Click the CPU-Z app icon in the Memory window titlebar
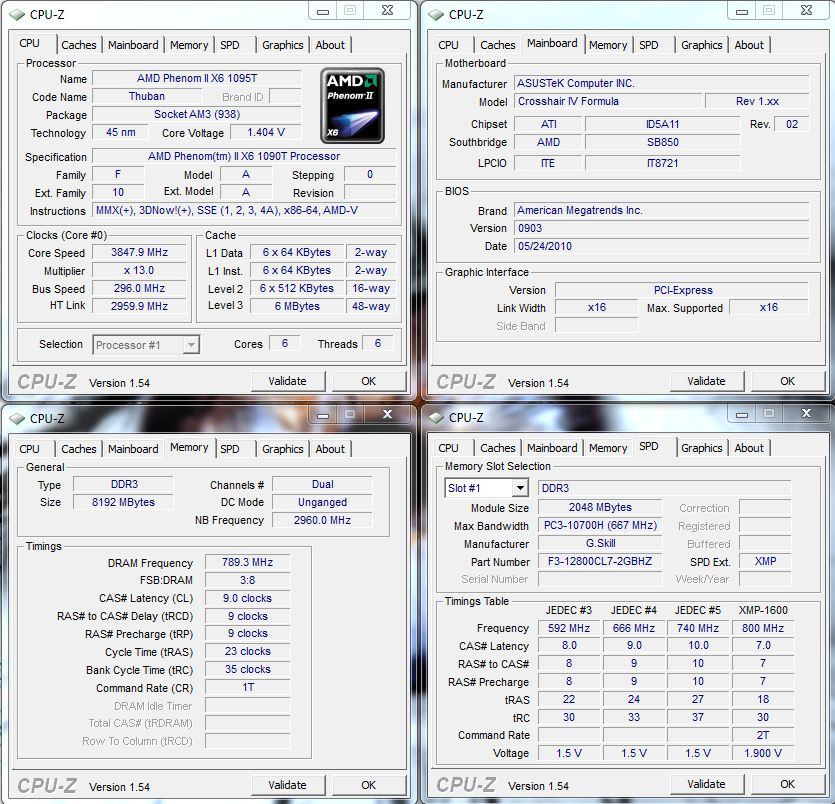Screen dimensions: 835x804 point(18,419)
